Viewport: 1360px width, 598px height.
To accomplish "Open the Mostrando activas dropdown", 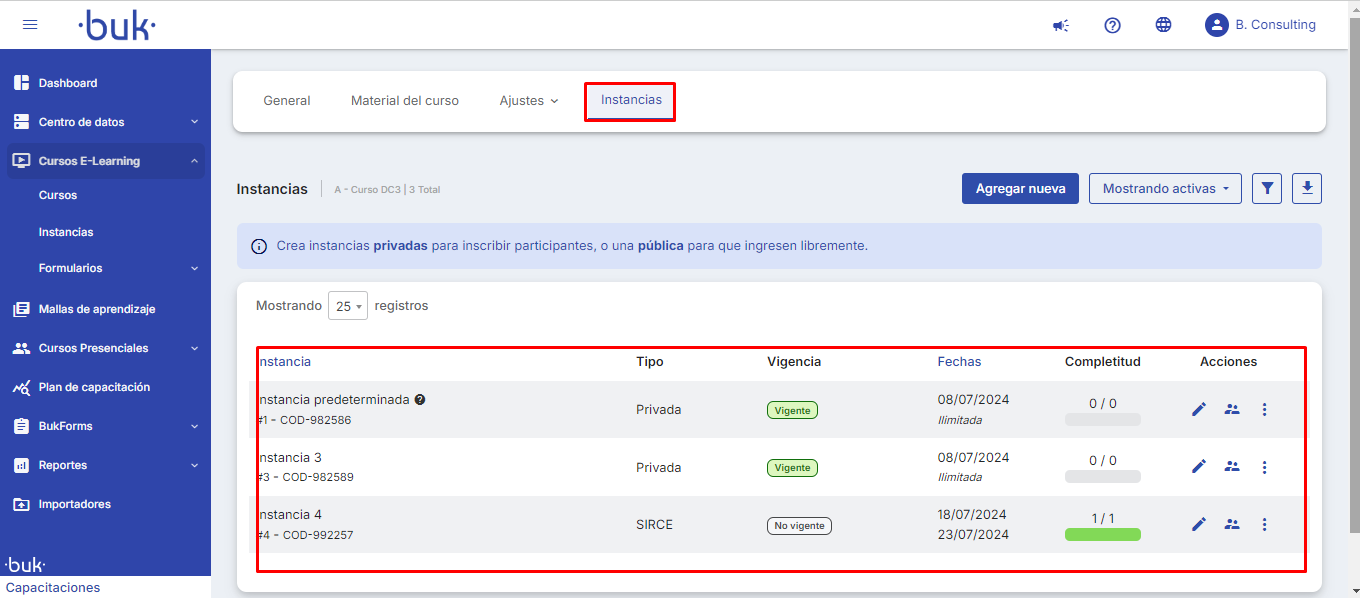I will (x=1164, y=188).
